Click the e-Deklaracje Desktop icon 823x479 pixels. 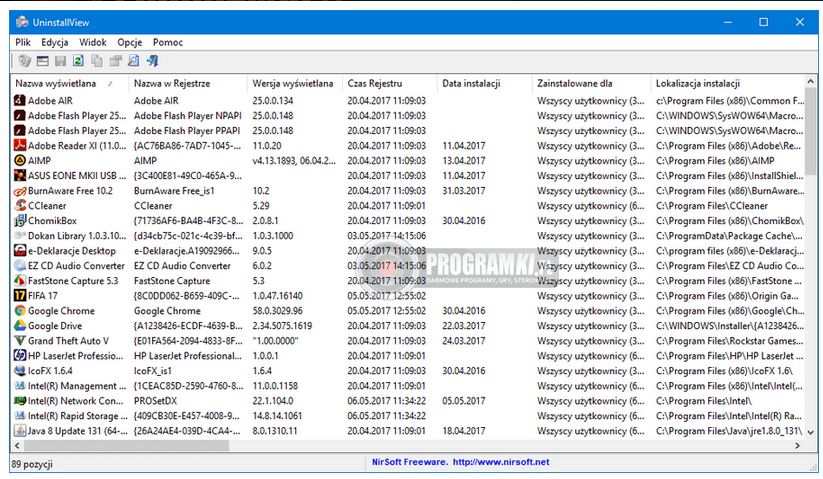(19, 251)
